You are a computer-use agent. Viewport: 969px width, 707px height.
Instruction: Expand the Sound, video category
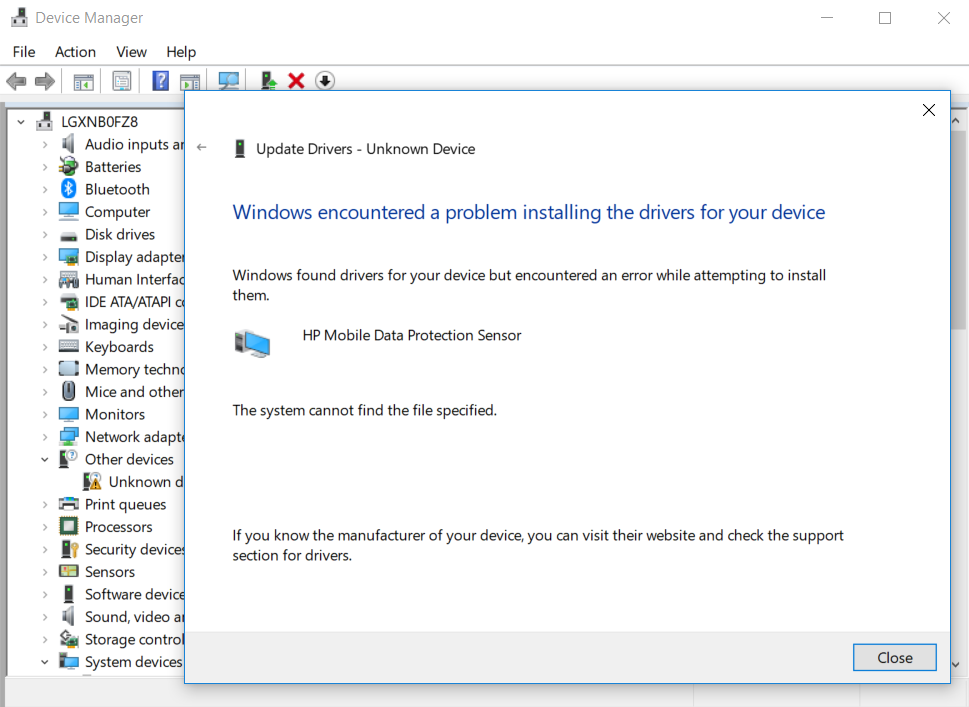coord(44,616)
